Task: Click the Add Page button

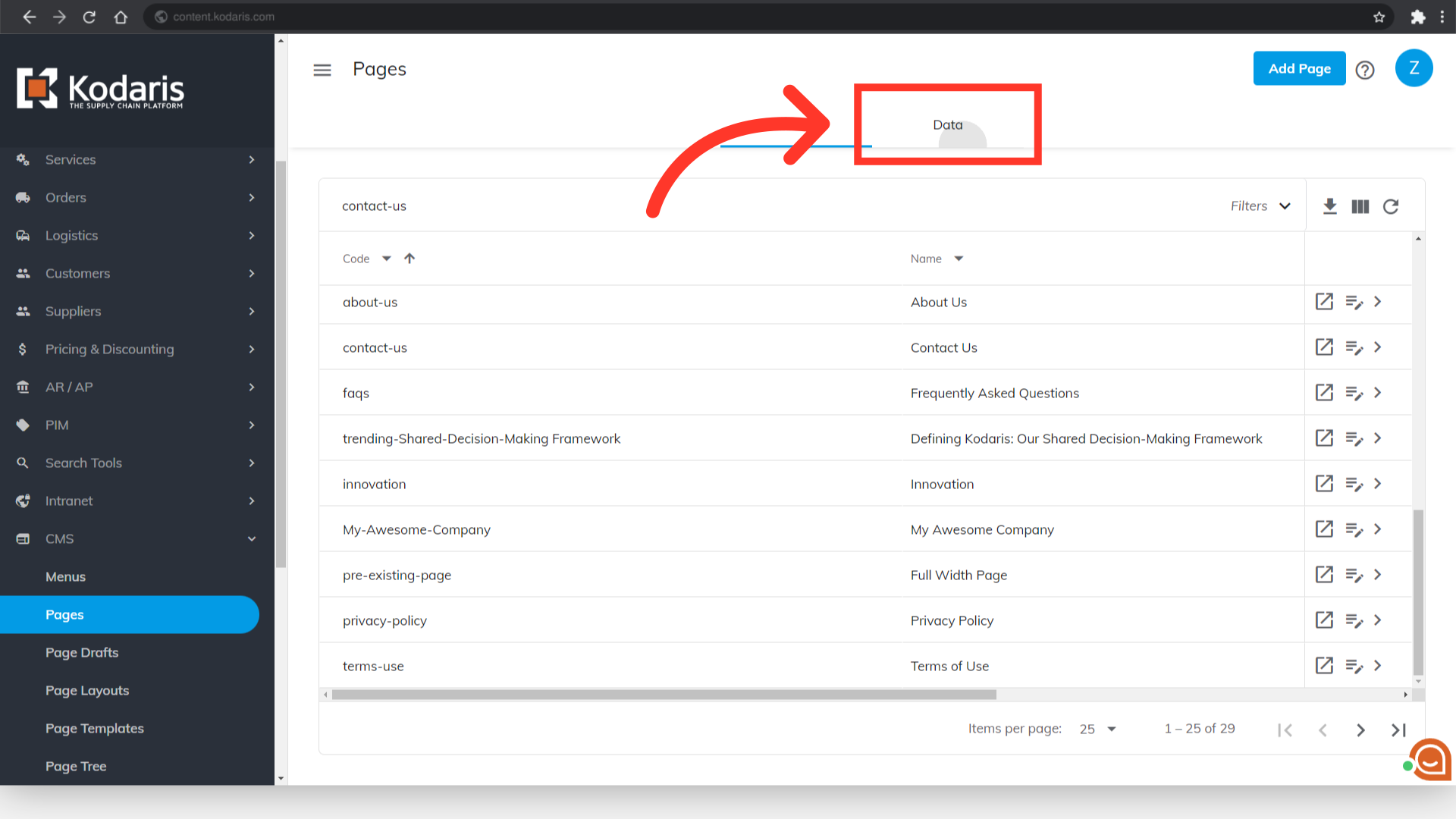Action: coord(1299,68)
